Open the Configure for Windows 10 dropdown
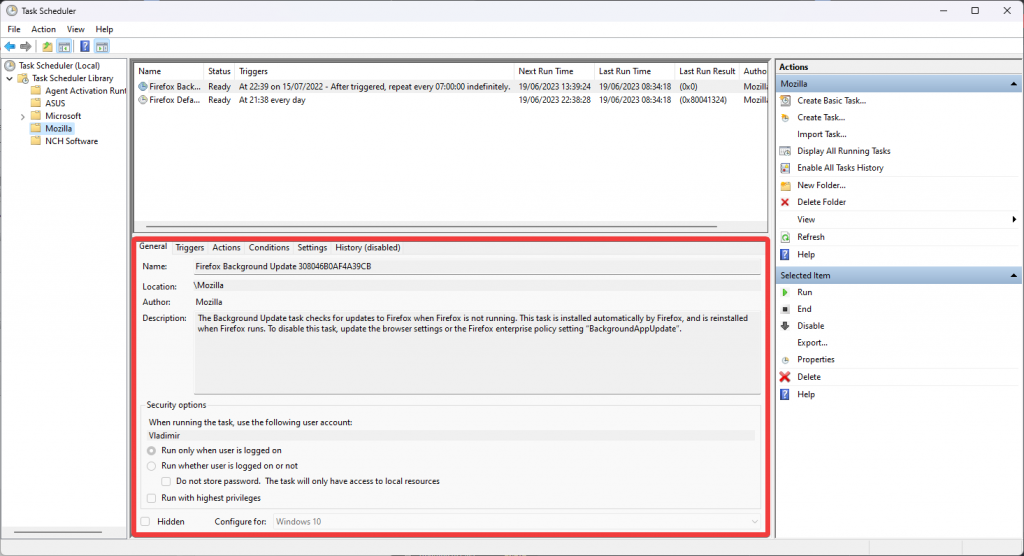 click(x=755, y=522)
